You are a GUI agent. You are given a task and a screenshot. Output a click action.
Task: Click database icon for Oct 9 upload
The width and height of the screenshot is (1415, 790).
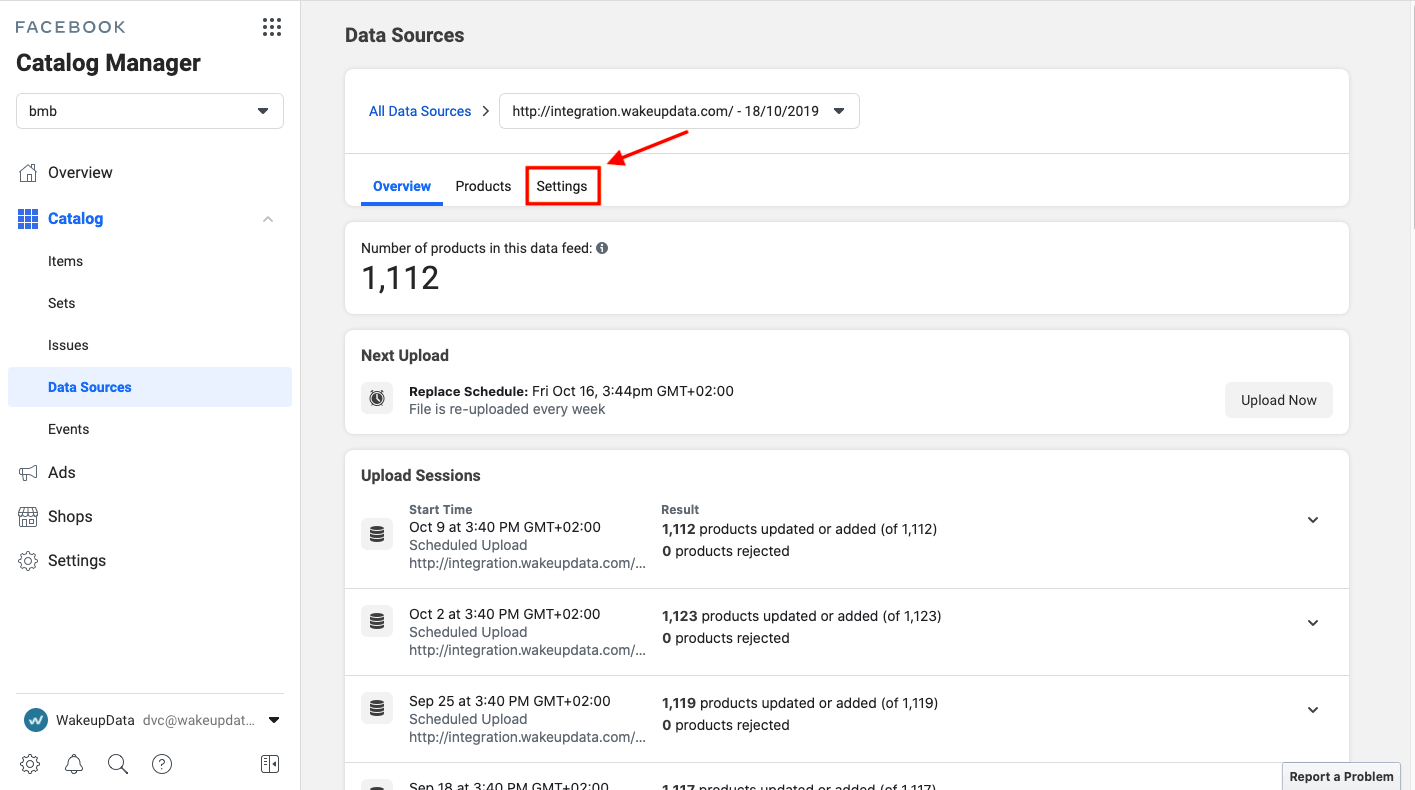tap(377, 535)
